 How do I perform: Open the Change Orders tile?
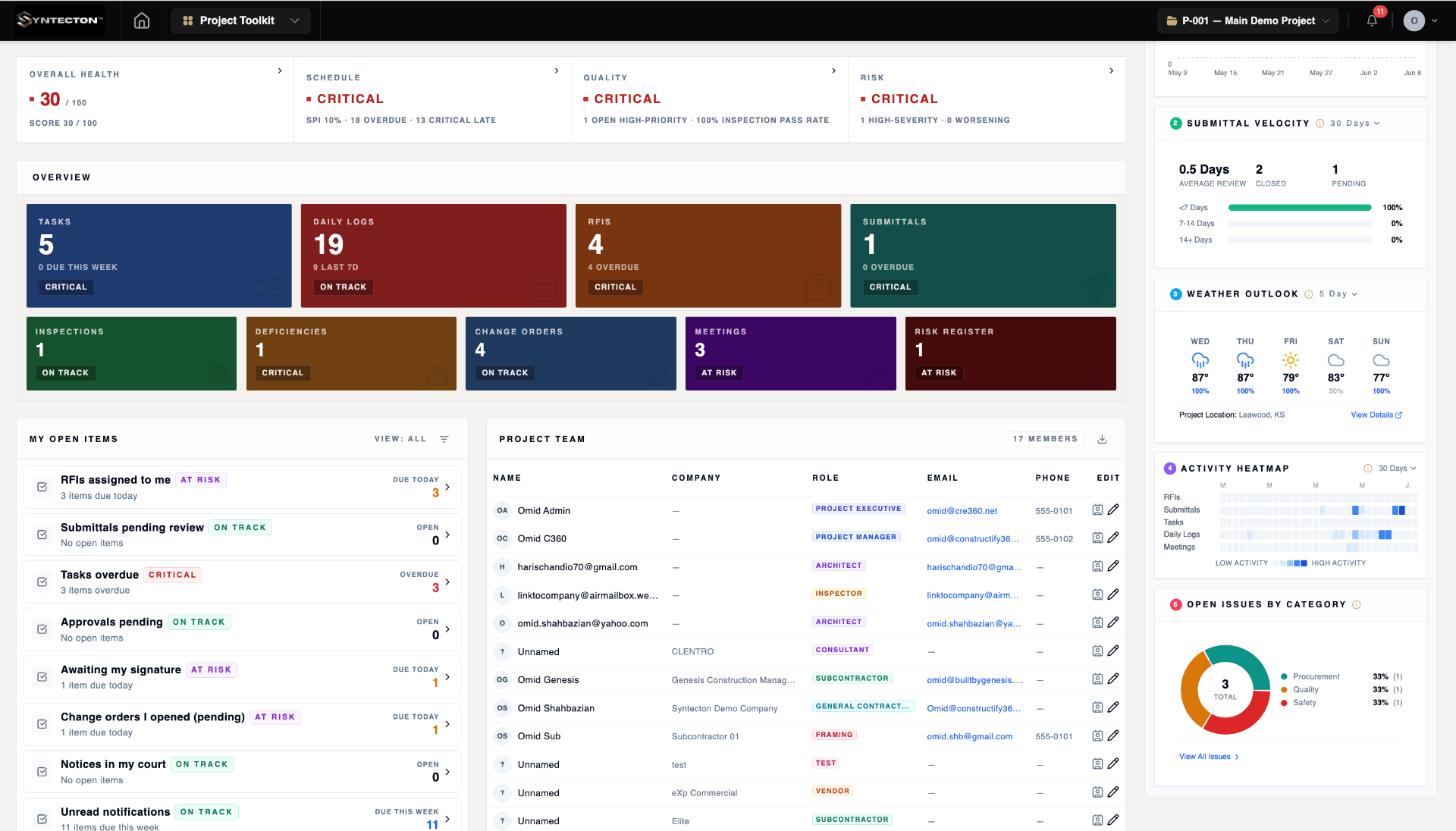(x=571, y=353)
